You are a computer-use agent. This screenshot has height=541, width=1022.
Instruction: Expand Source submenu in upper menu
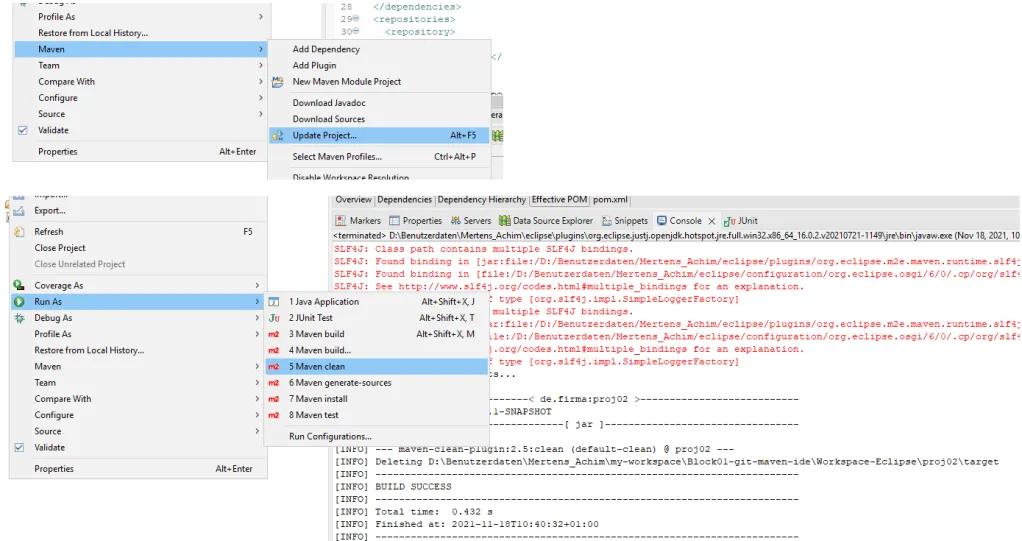coord(261,114)
